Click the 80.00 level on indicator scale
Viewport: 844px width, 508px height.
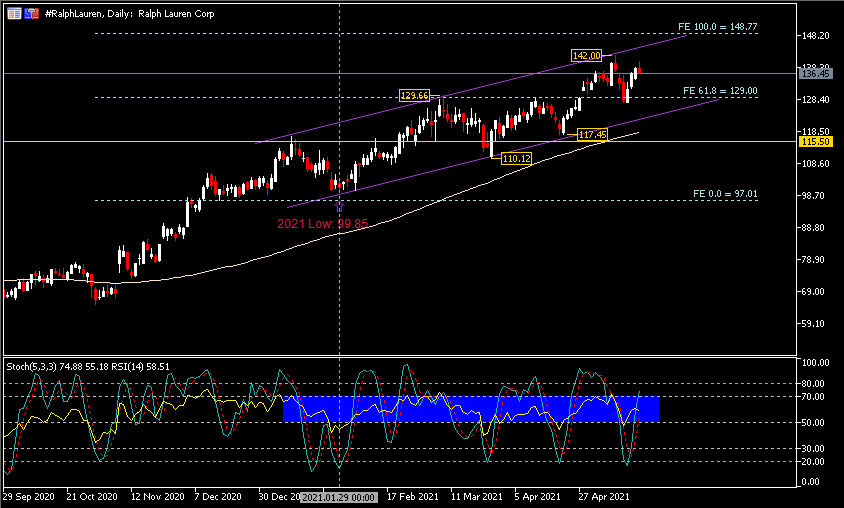813,384
